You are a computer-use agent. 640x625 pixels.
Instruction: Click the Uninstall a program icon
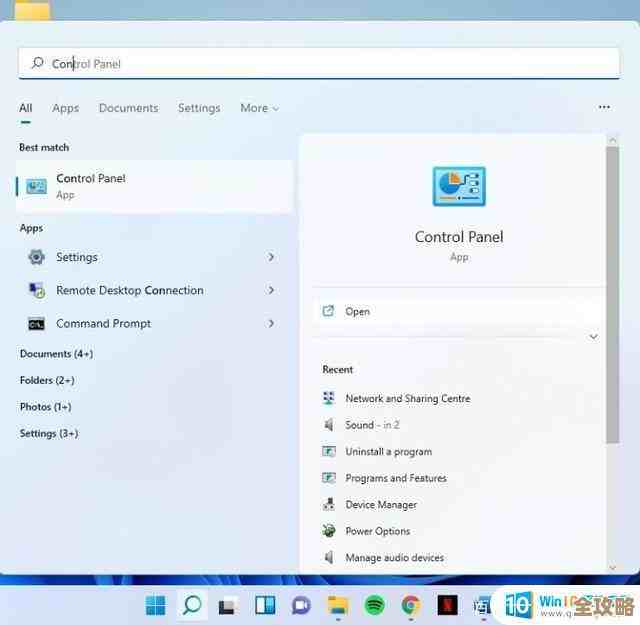pos(329,452)
